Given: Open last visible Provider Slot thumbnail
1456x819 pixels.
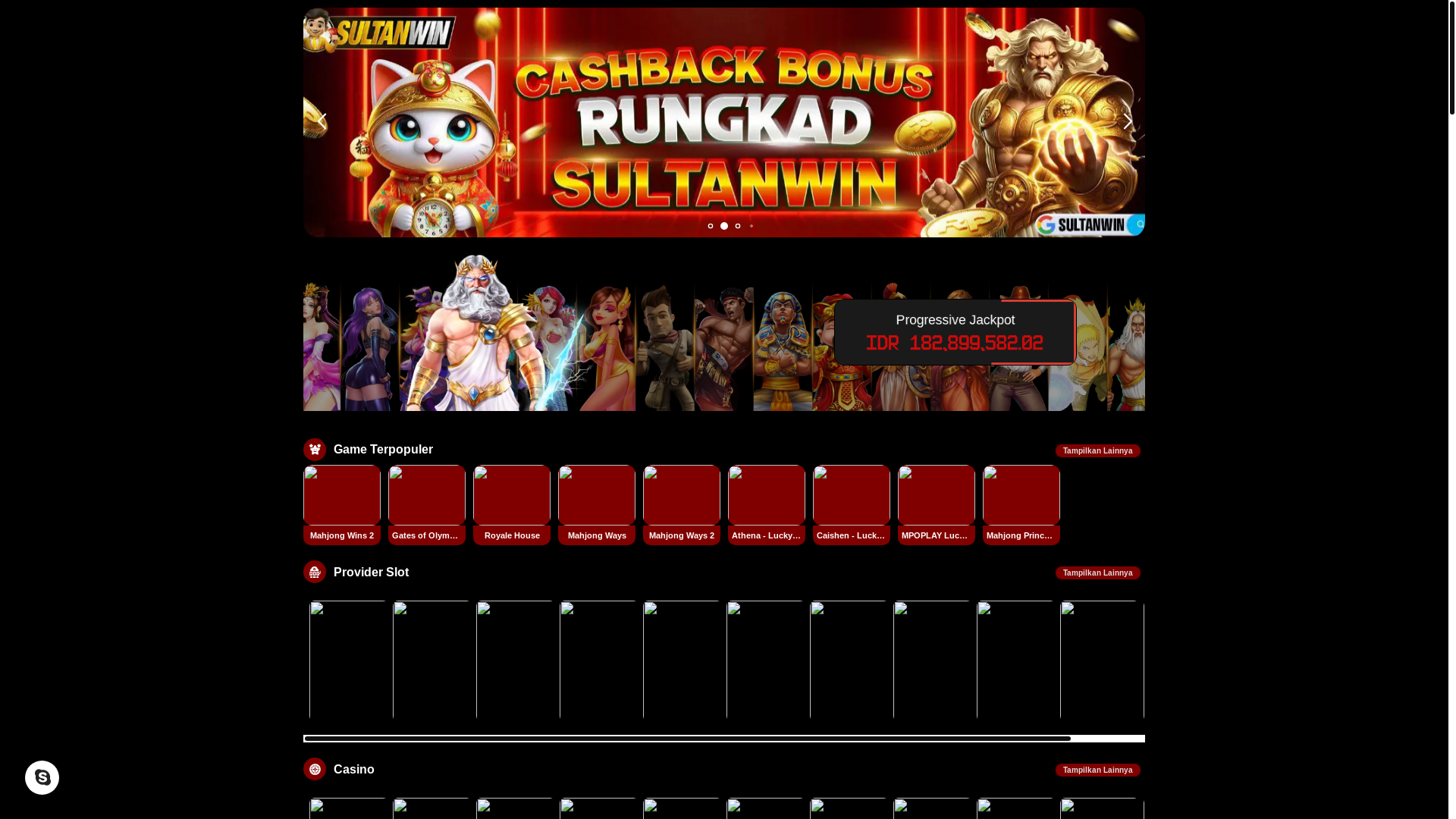Looking at the screenshot, I should pyautogui.click(x=1102, y=659).
